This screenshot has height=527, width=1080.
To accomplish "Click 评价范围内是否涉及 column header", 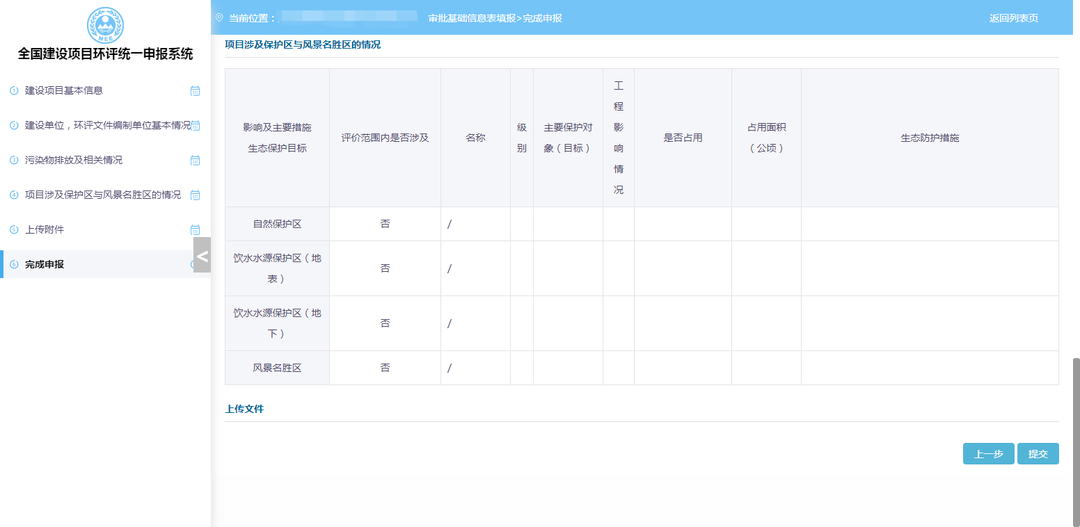I will [385, 138].
